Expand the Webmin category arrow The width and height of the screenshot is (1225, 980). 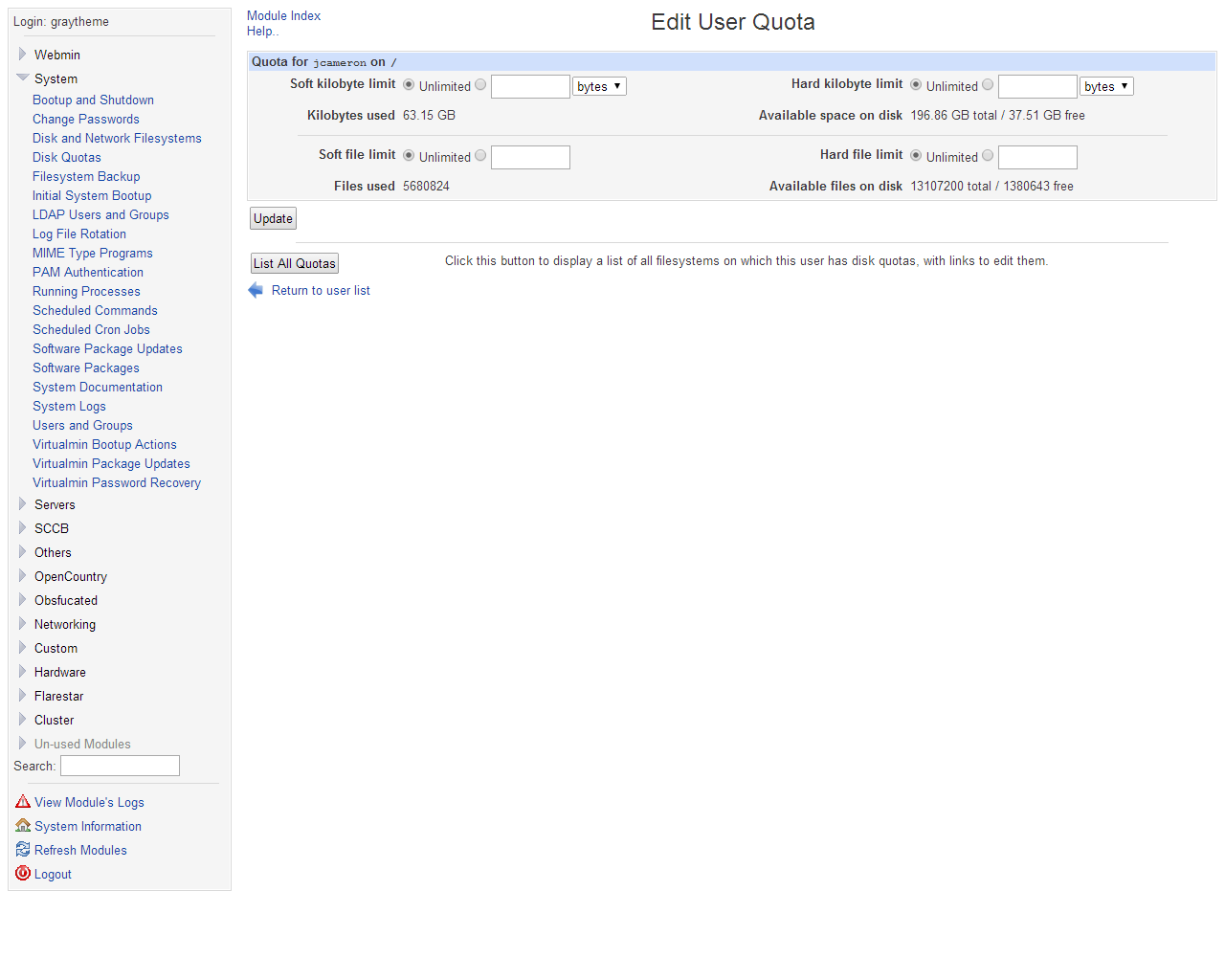[23, 55]
